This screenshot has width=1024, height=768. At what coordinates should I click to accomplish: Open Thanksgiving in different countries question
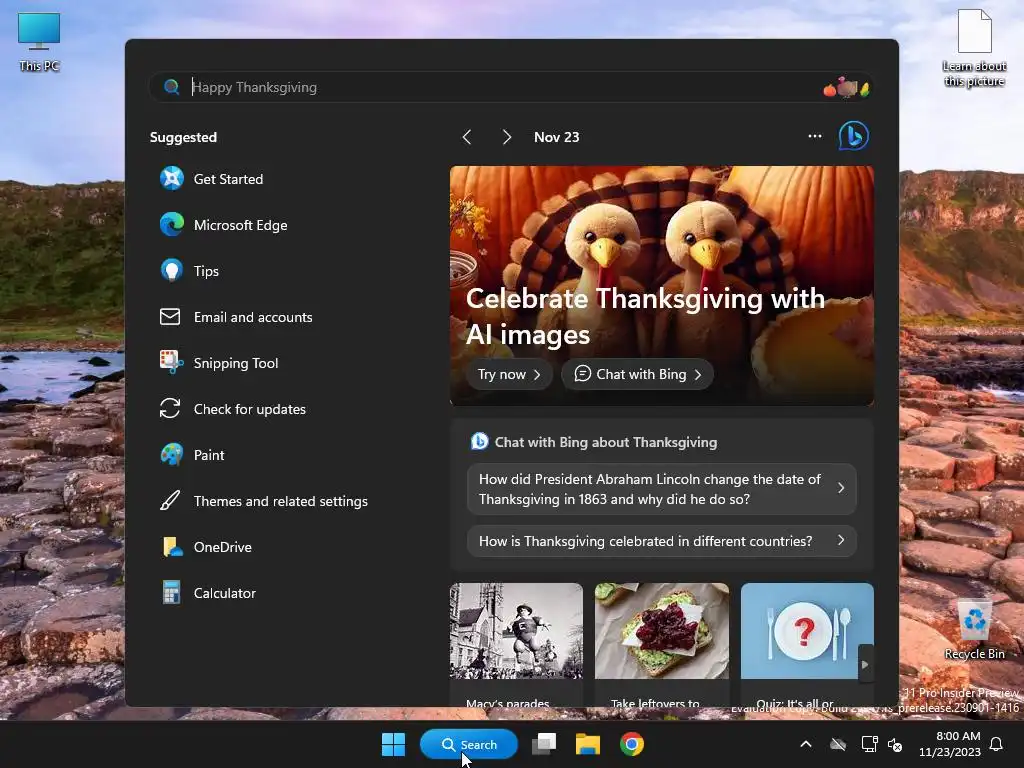point(662,541)
